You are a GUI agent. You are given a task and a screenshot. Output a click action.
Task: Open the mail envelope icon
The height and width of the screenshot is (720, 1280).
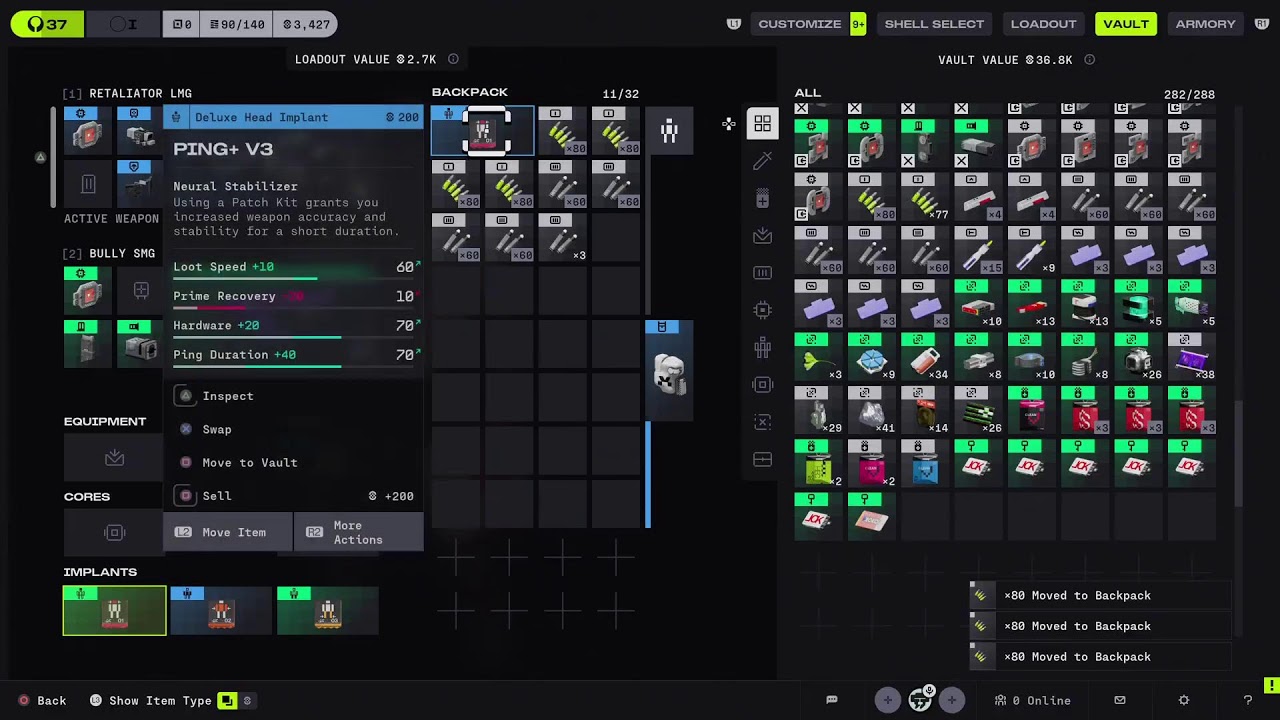[x=1120, y=700]
